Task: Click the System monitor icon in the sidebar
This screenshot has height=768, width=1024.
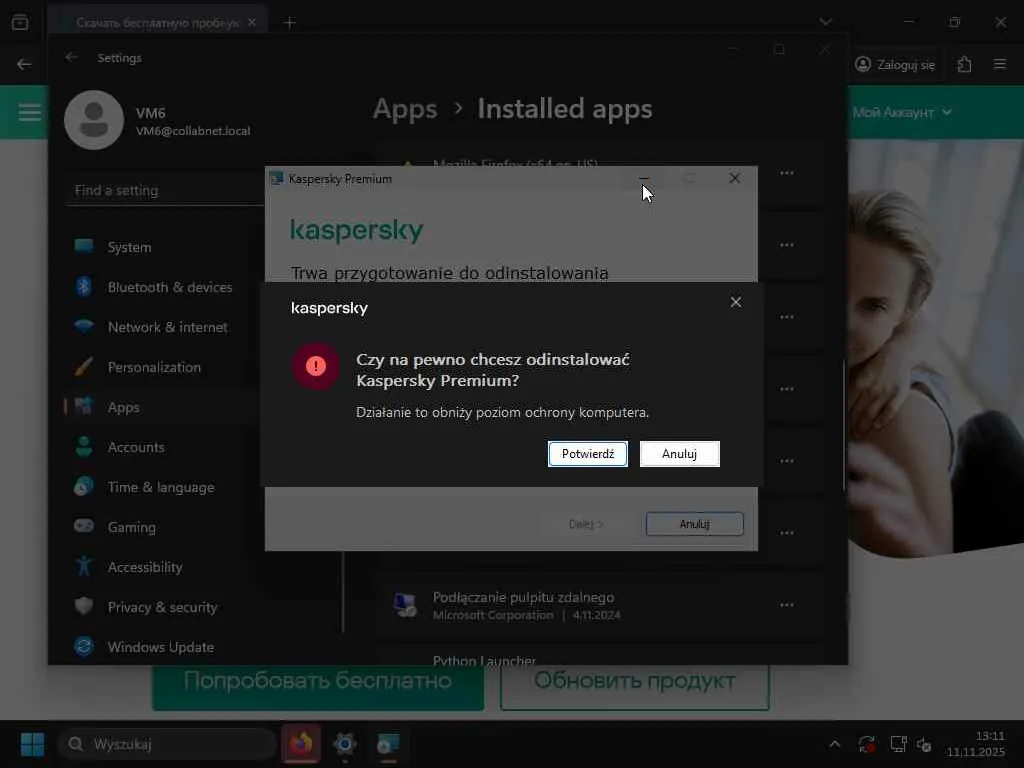Action: pos(84,246)
